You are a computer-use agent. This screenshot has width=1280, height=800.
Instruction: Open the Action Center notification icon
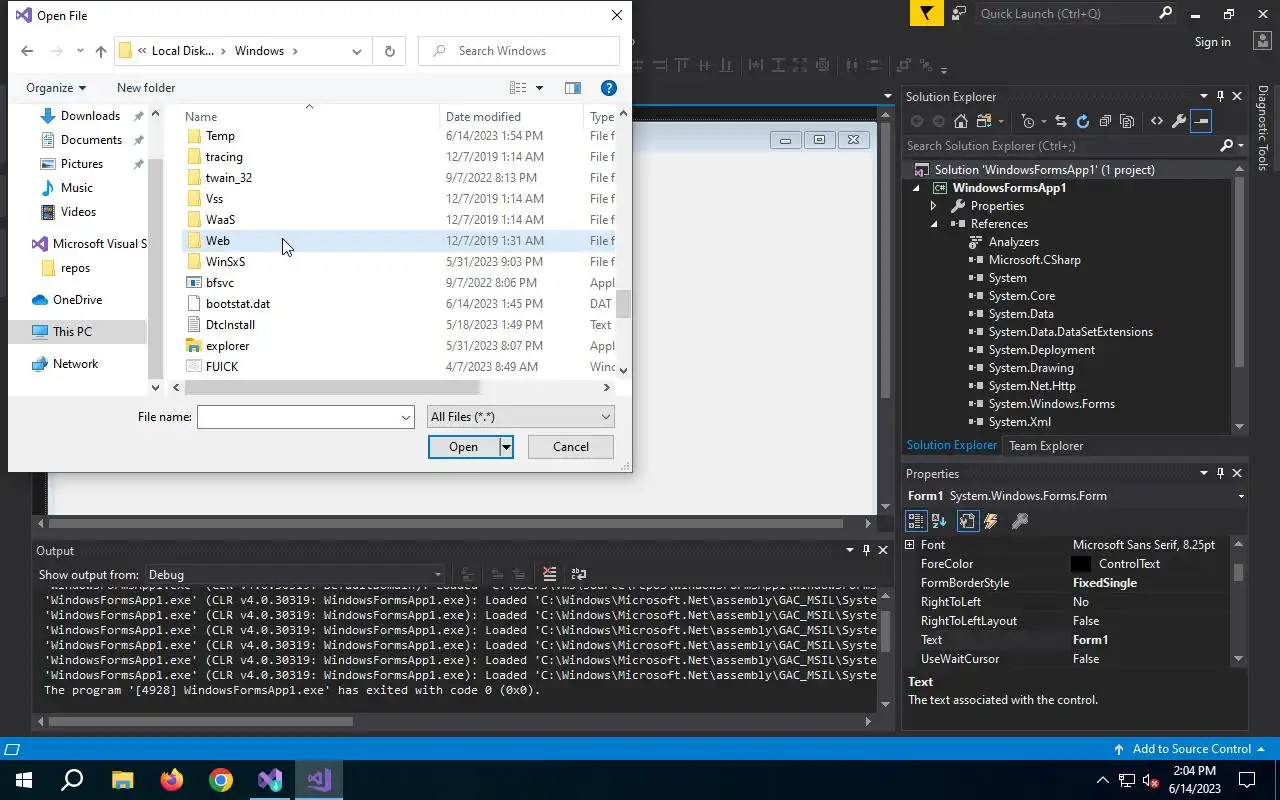pos(1247,780)
